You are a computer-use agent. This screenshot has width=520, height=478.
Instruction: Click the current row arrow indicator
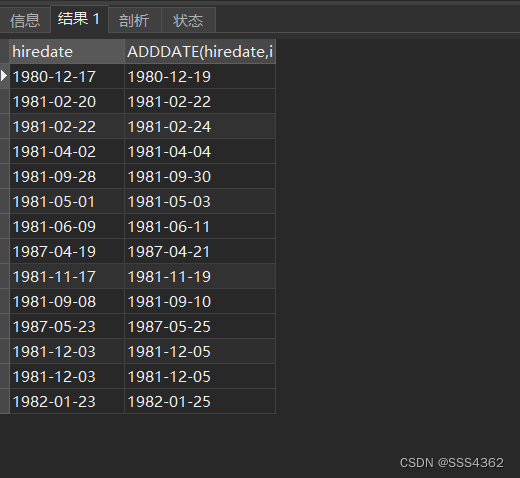coord(4,76)
